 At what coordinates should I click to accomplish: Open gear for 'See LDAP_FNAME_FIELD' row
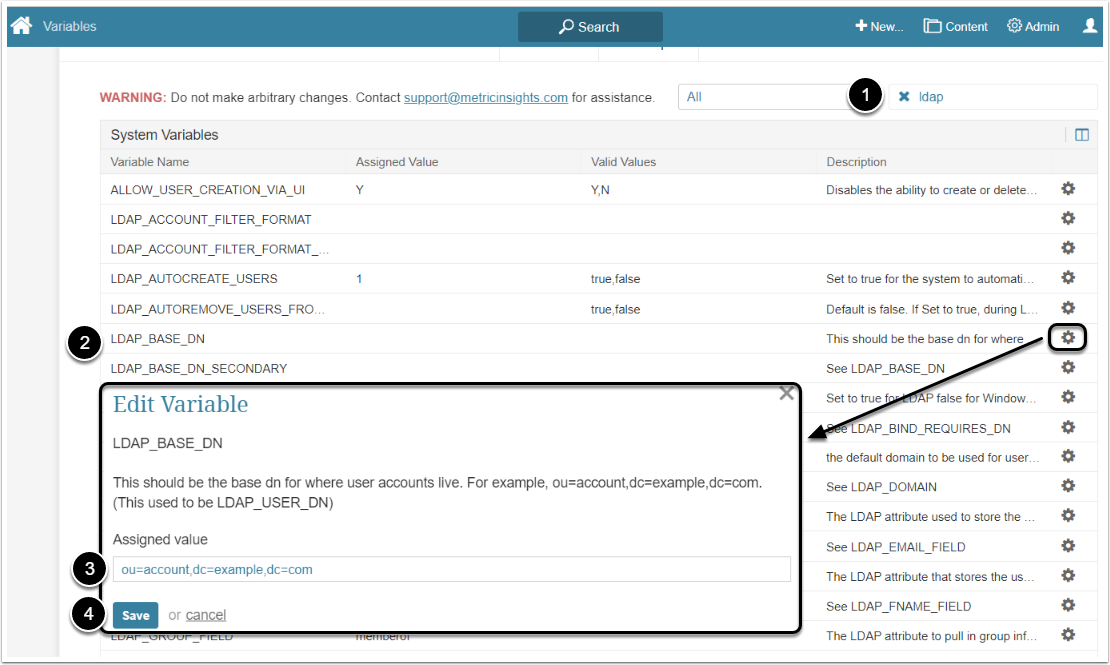1068,606
